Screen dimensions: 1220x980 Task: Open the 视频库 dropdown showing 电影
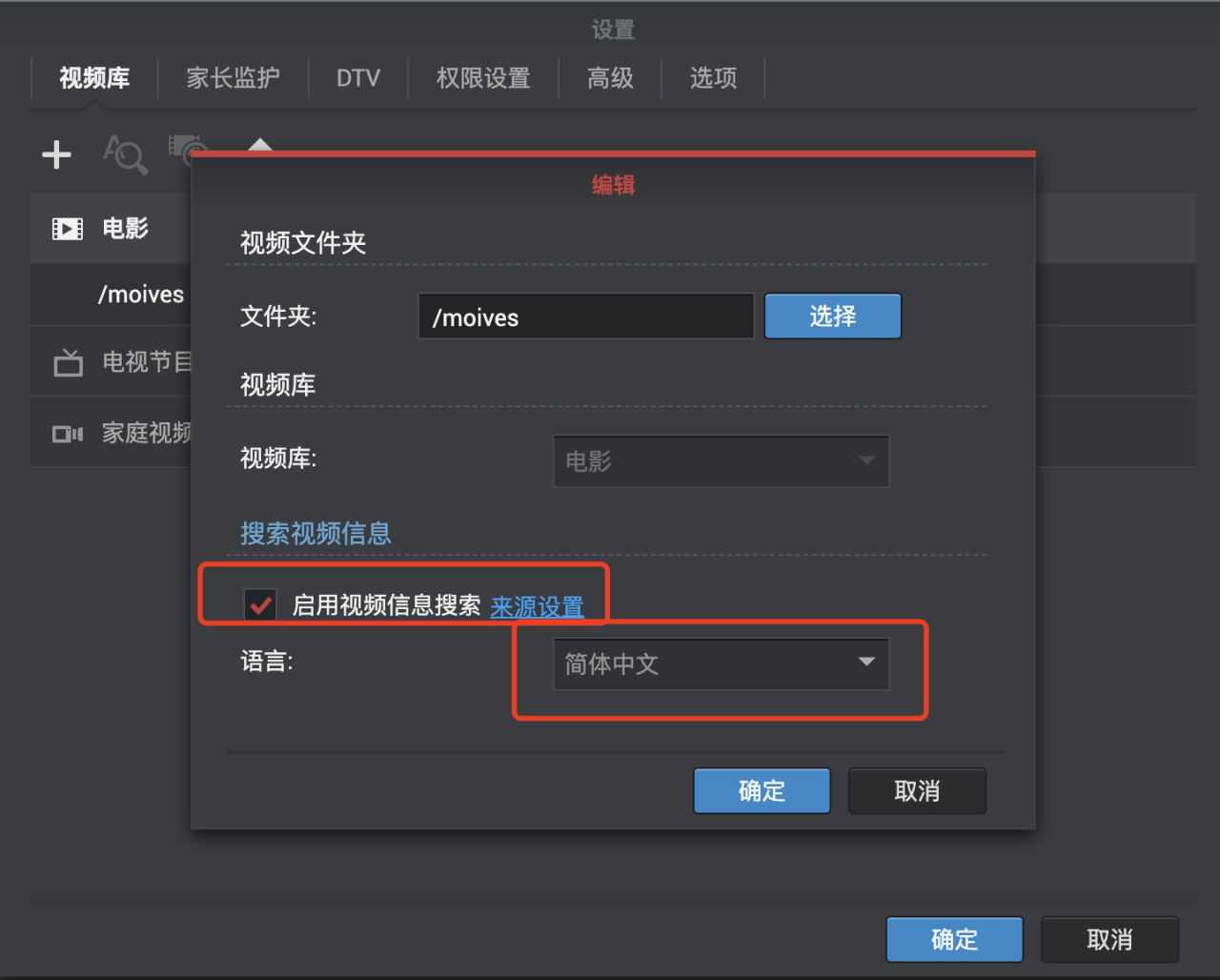(x=721, y=461)
